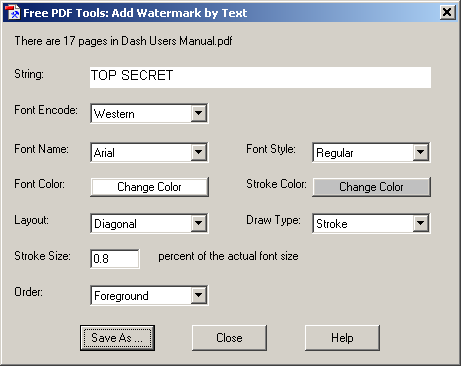Click the String text field containing TOP SECRET

260,77
